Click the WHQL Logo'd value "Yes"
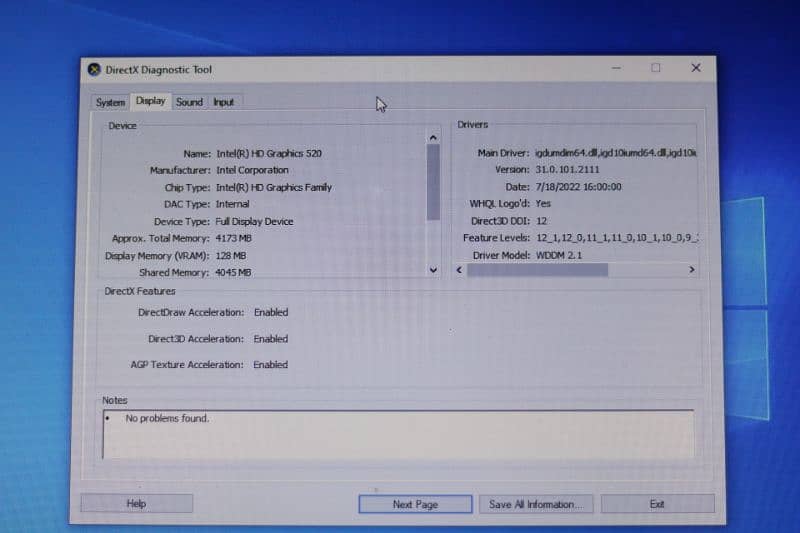The width and height of the screenshot is (800, 533). tap(543, 204)
